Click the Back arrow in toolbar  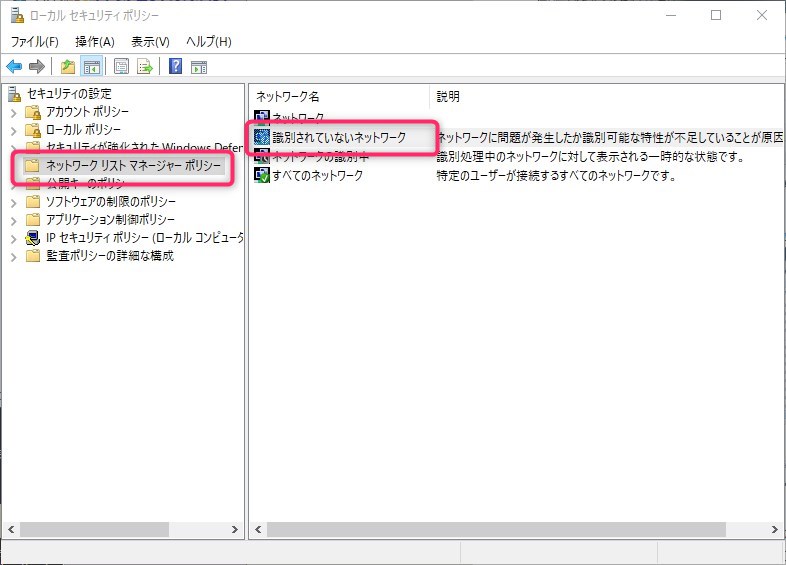[x=14, y=66]
